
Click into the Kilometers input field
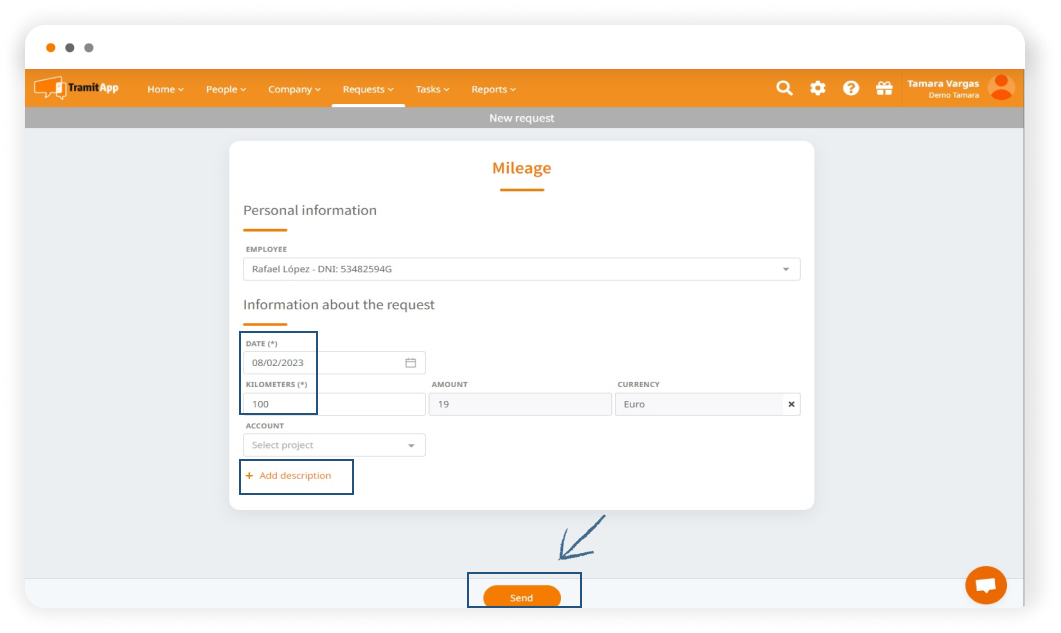334,404
